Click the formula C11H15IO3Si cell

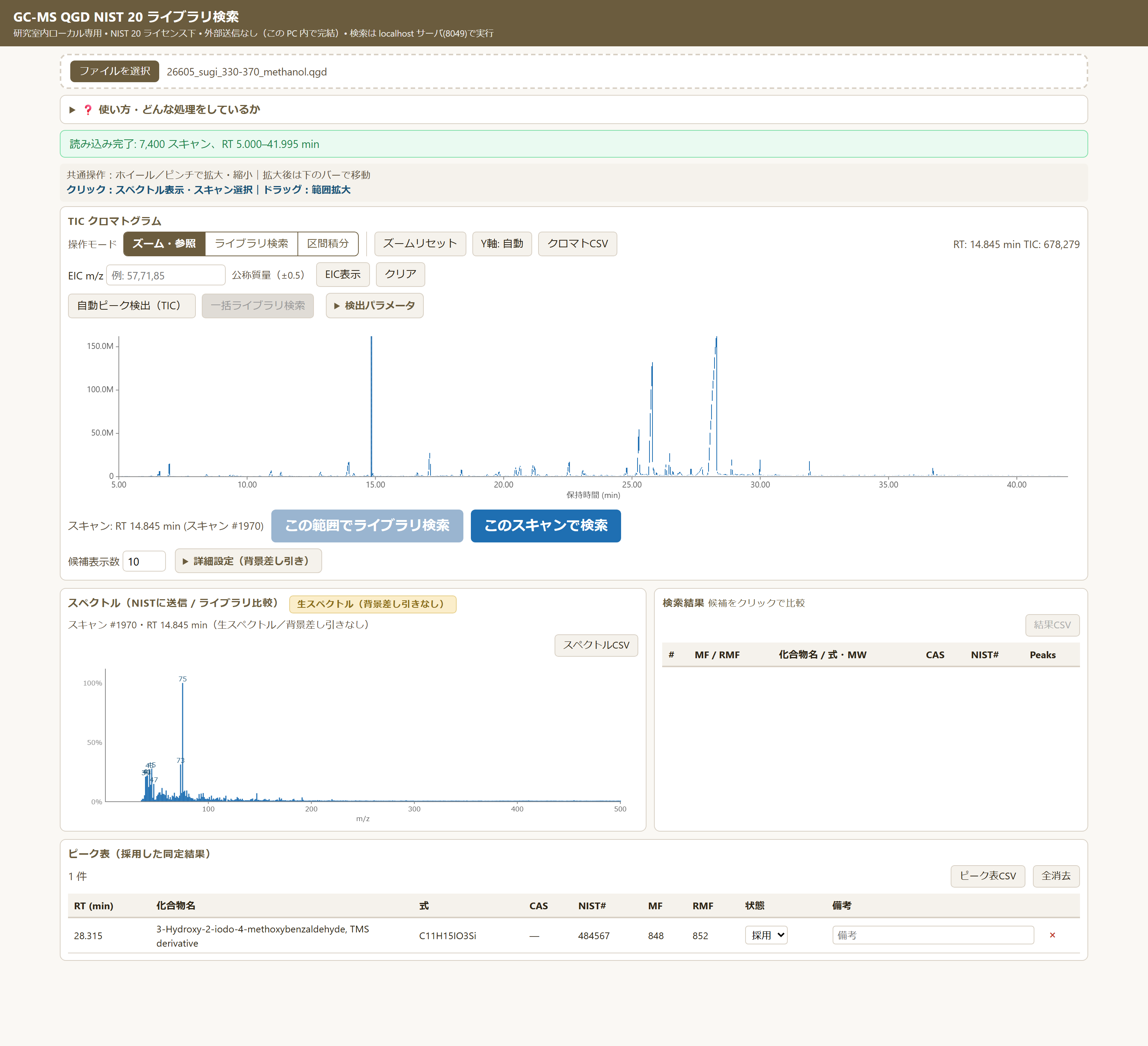(448, 935)
